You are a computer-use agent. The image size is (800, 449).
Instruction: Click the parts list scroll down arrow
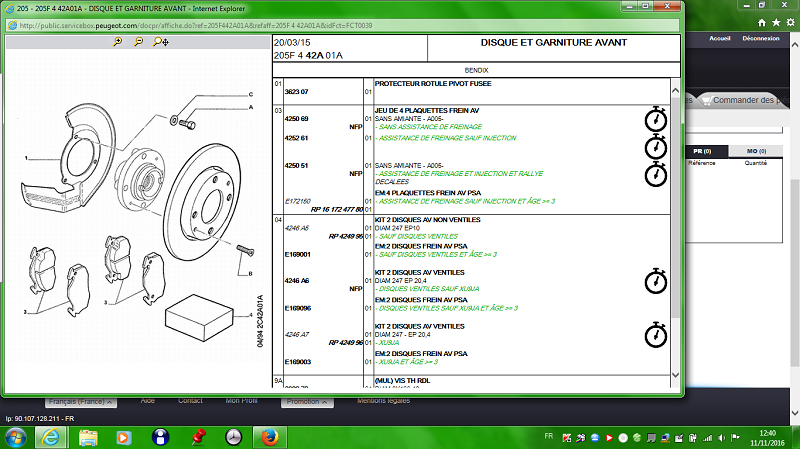(x=676, y=375)
